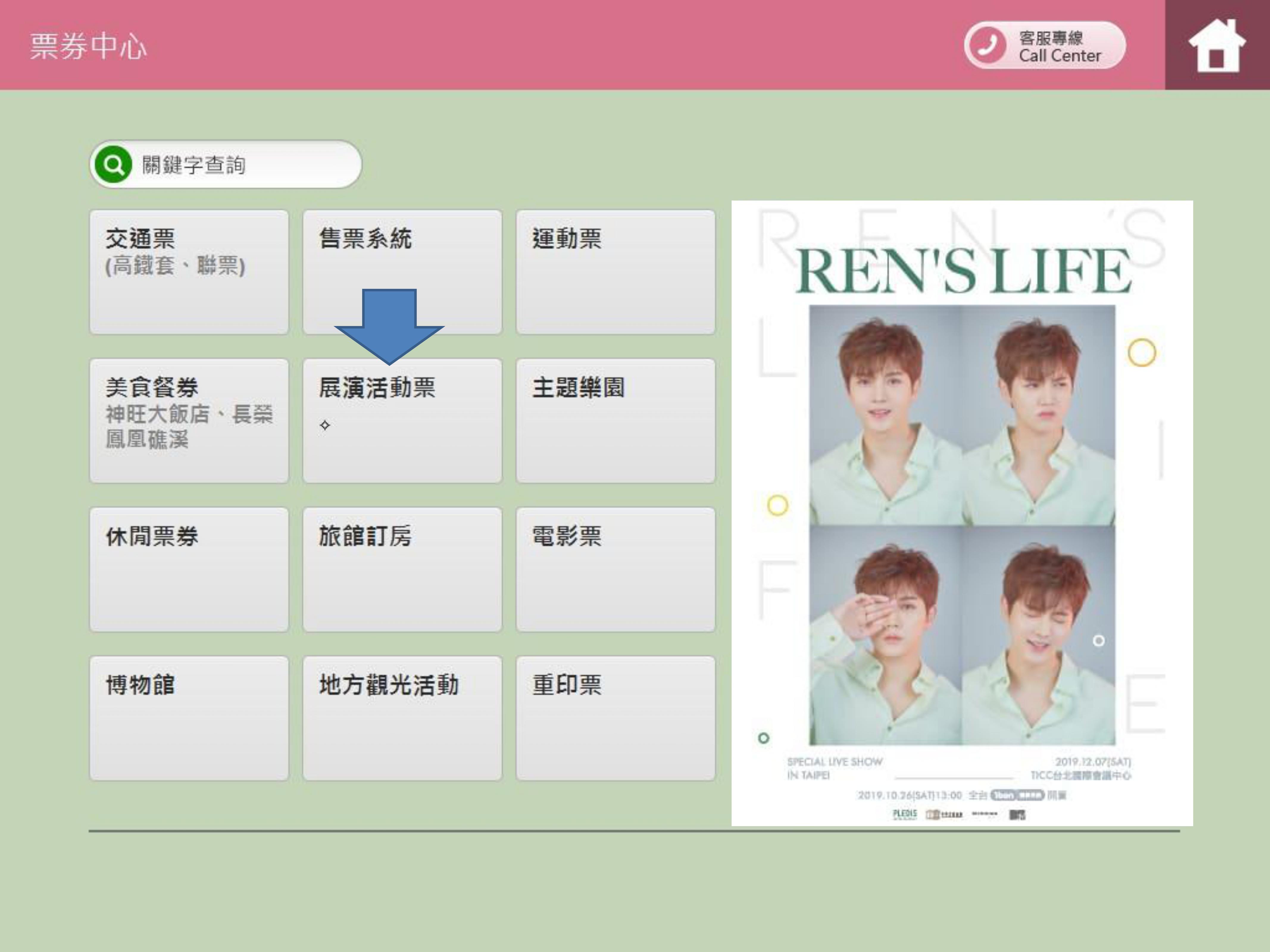The image size is (1270, 952).
Task: Open the Call Center 客服專線 button
Action: click(1045, 45)
